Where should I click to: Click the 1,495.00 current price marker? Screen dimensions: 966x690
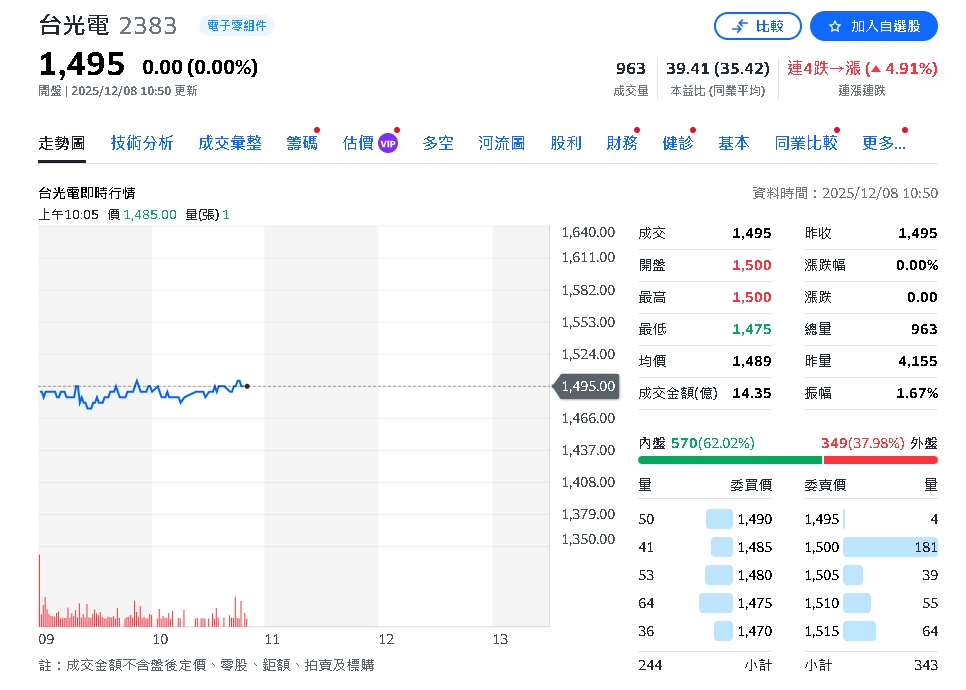587,386
